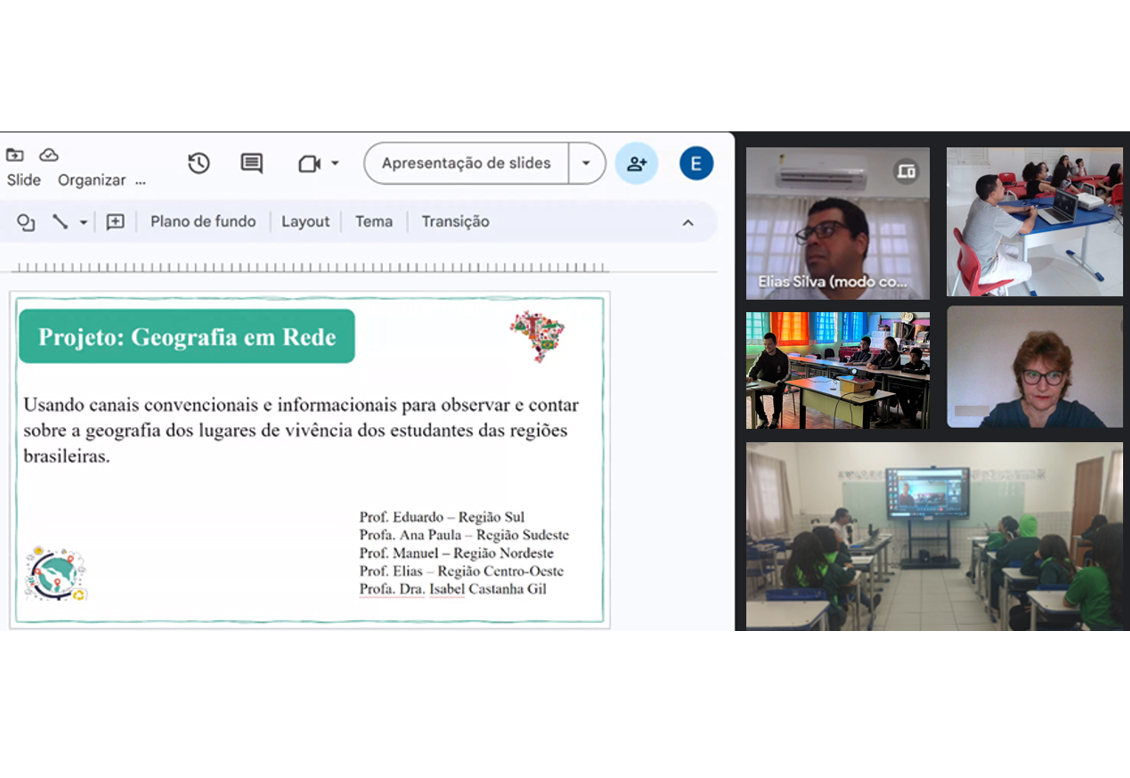1130x778 pixels.
Task: Click the Plano de fundo button
Action: pyautogui.click(x=203, y=222)
